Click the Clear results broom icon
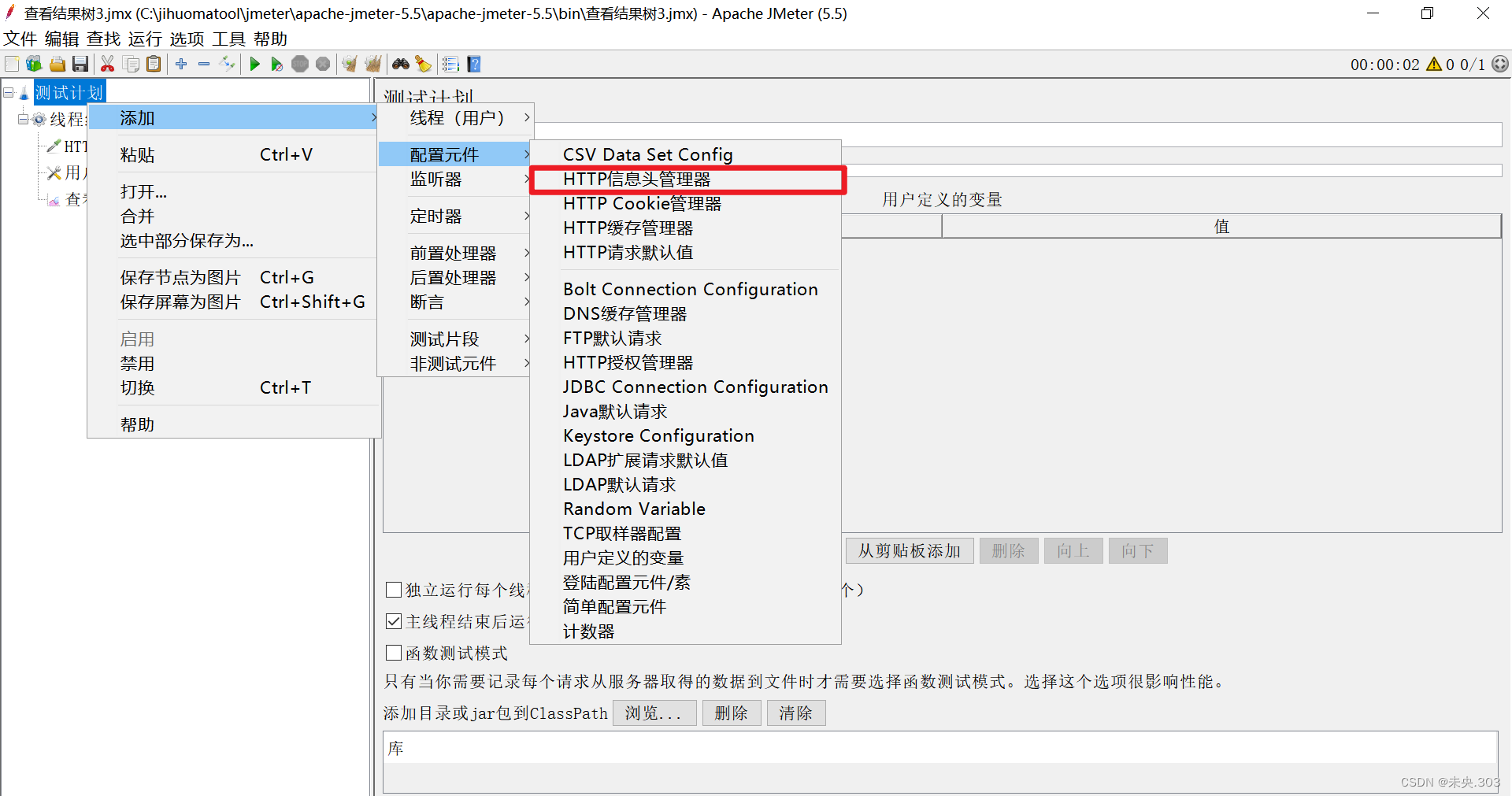The height and width of the screenshot is (796, 1512). tap(350, 64)
